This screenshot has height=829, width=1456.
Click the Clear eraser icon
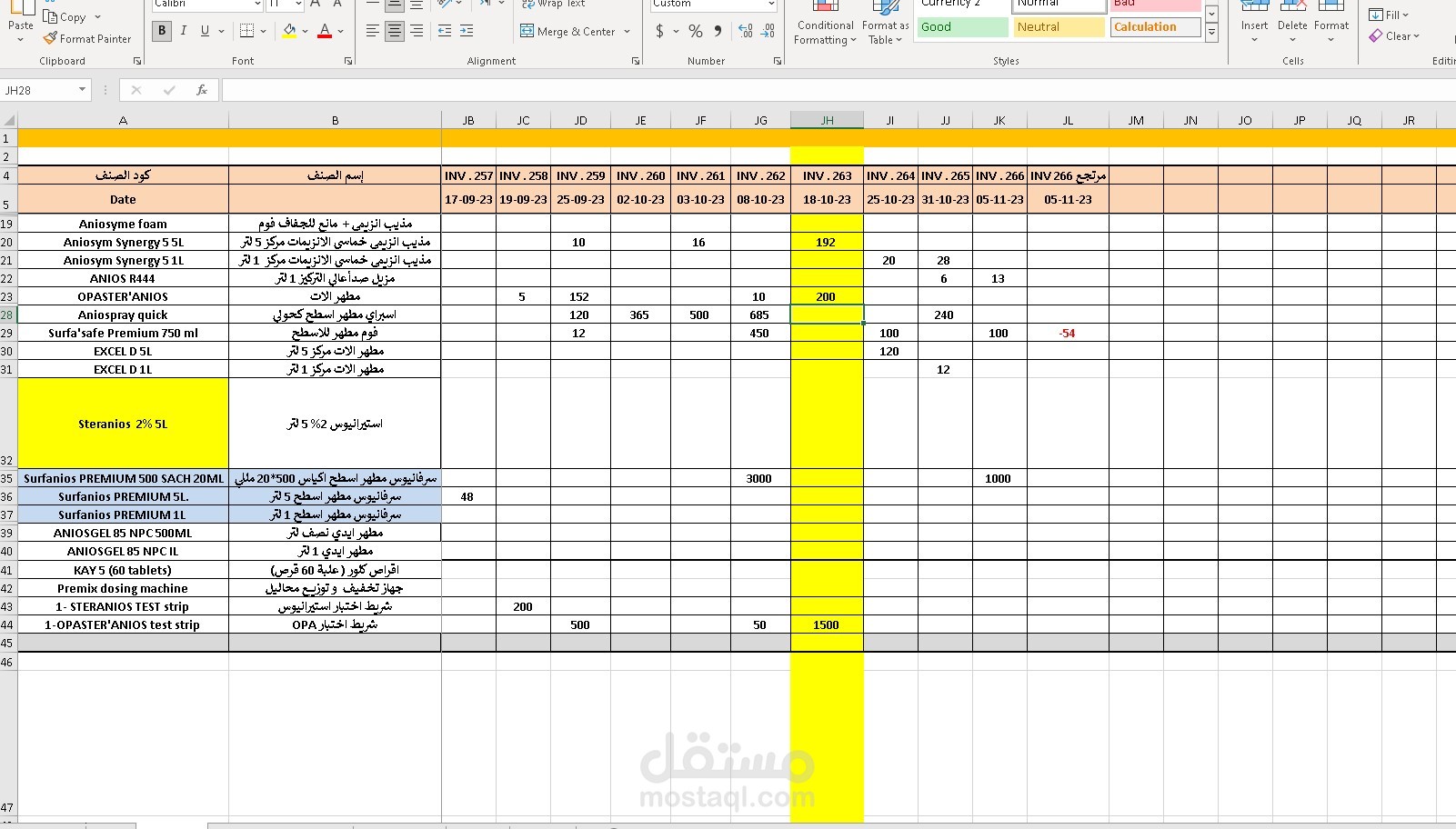pyautogui.click(x=1376, y=36)
